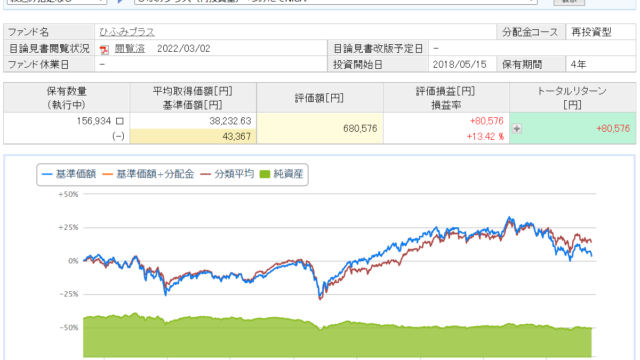Image resolution: width=640 pixels, height=360 pixels.
Task: Click the green 純資産 legend swatch
Action: coord(265,175)
